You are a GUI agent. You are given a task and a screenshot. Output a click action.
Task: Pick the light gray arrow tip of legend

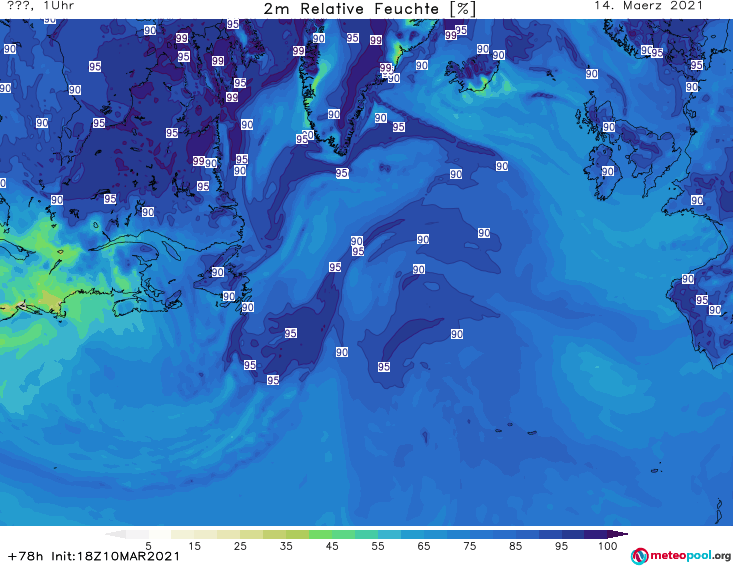(116, 534)
